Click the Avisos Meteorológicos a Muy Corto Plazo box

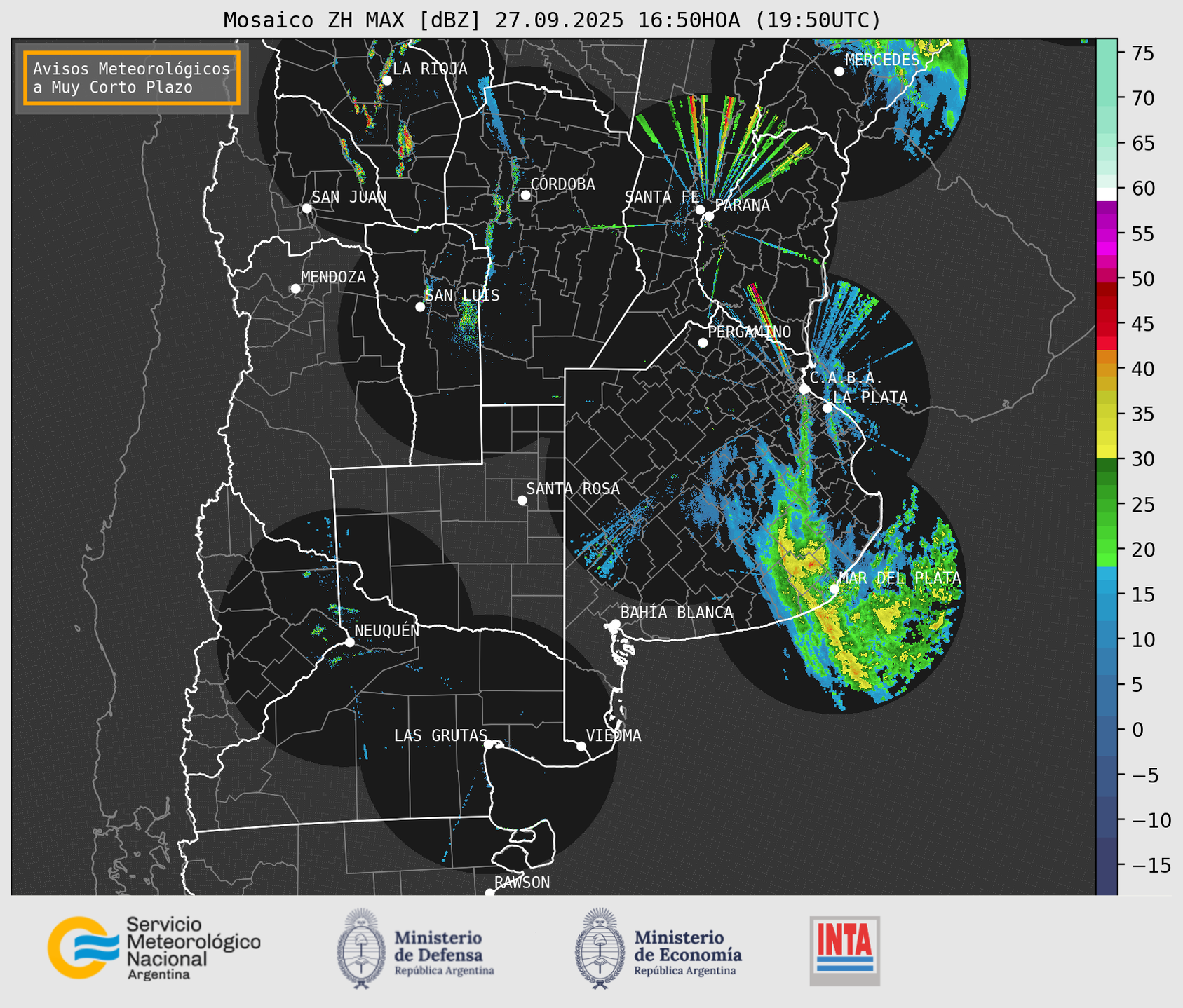tap(132, 78)
